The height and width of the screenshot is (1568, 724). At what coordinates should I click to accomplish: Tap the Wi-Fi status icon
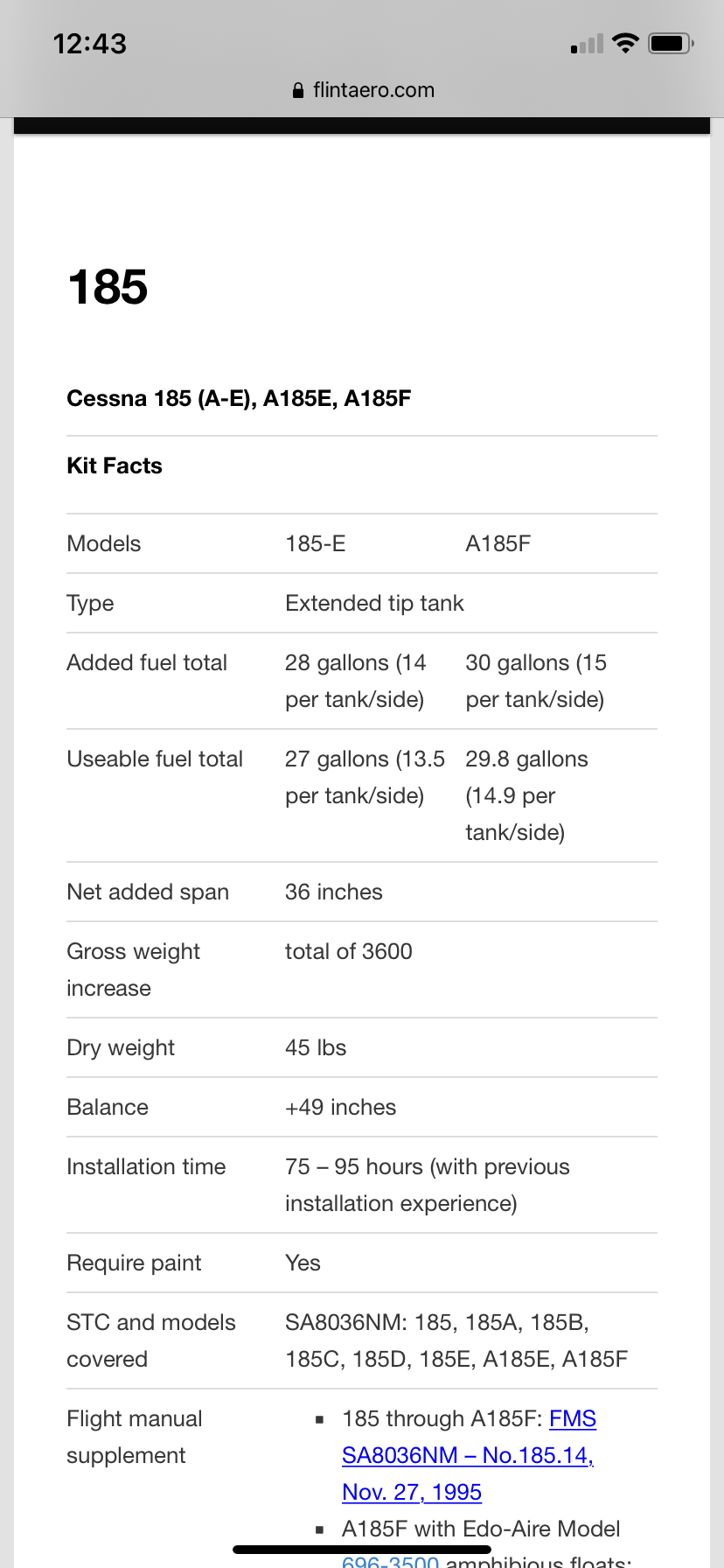click(x=625, y=44)
